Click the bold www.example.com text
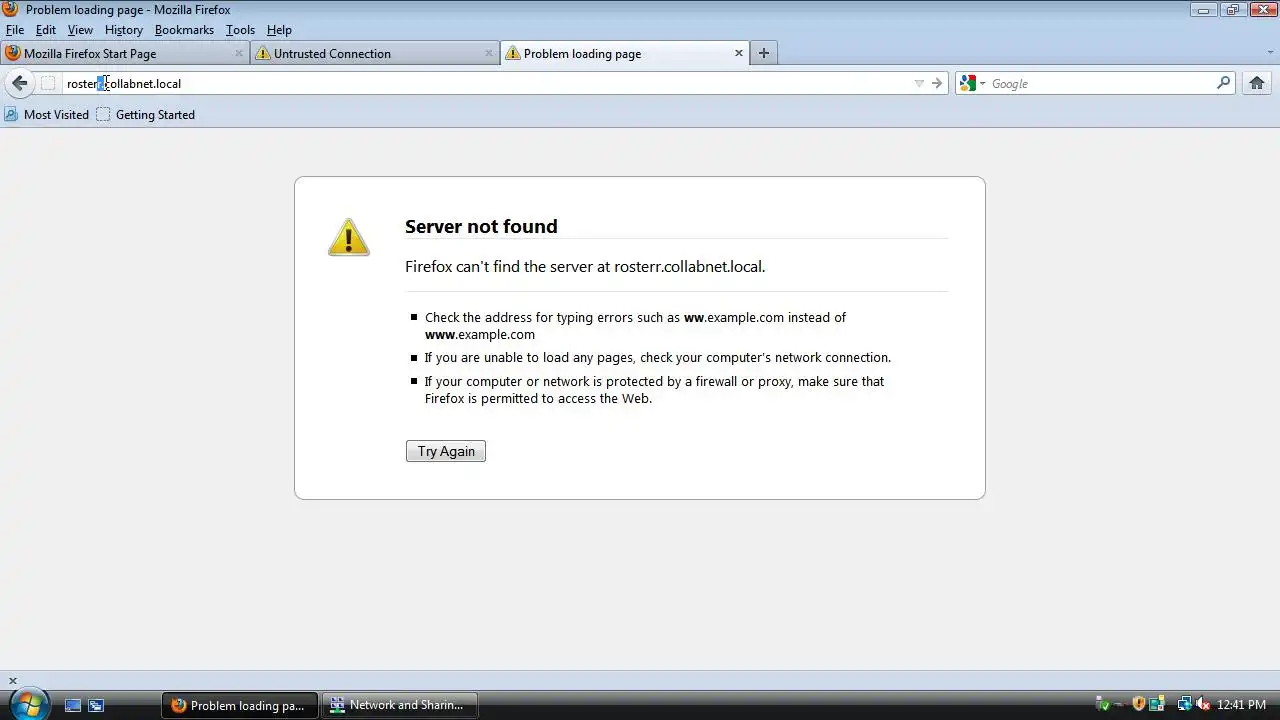 (x=480, y=335)
